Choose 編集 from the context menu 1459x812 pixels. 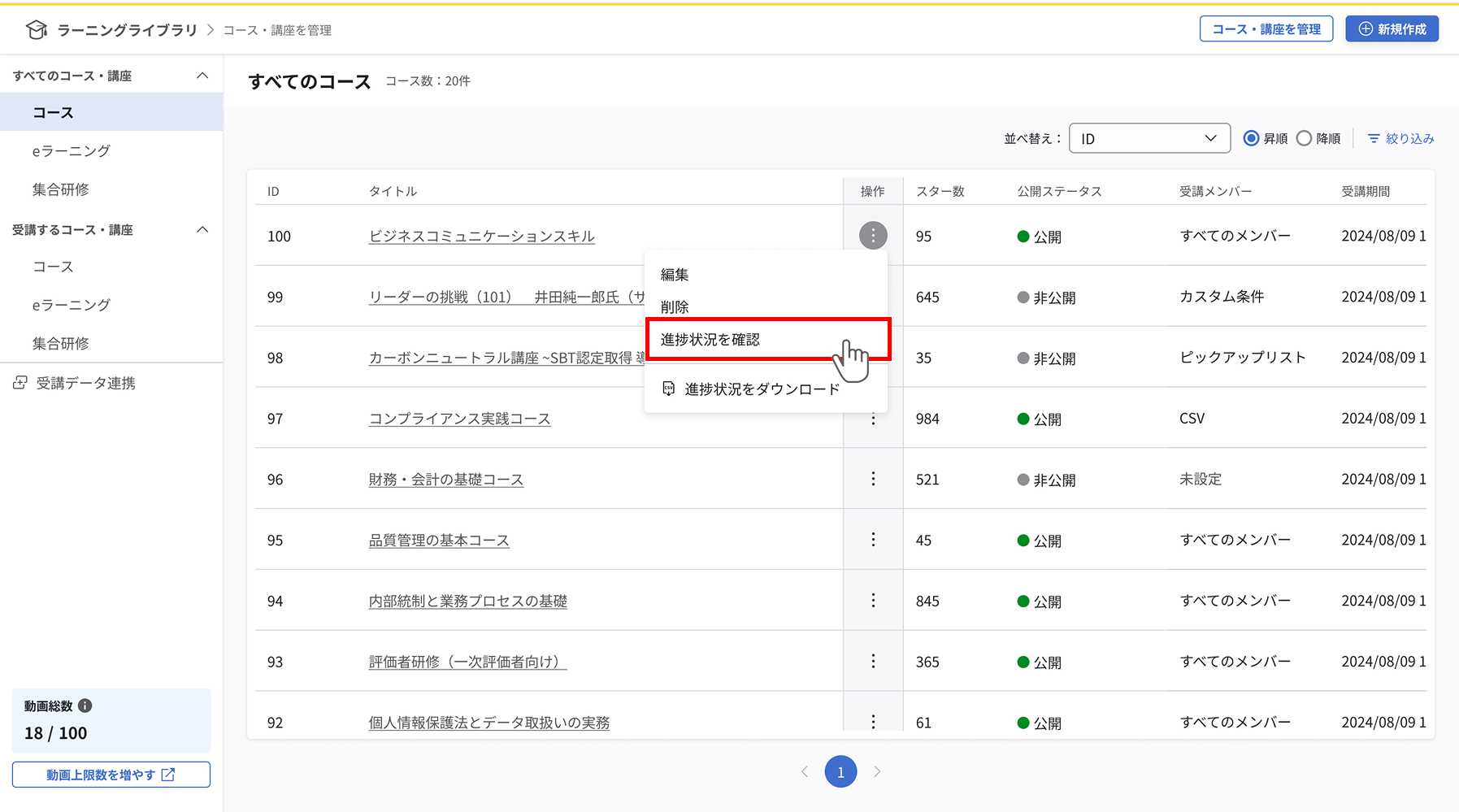pos(675,275)
